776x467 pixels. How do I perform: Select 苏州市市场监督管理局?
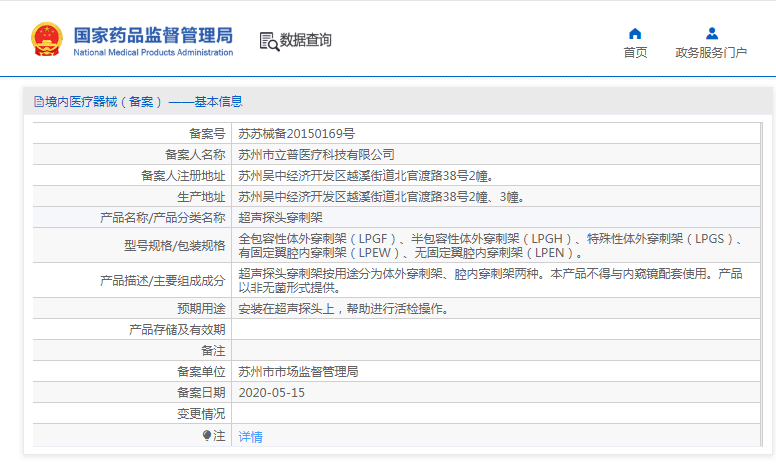click(x=298, y=372)
